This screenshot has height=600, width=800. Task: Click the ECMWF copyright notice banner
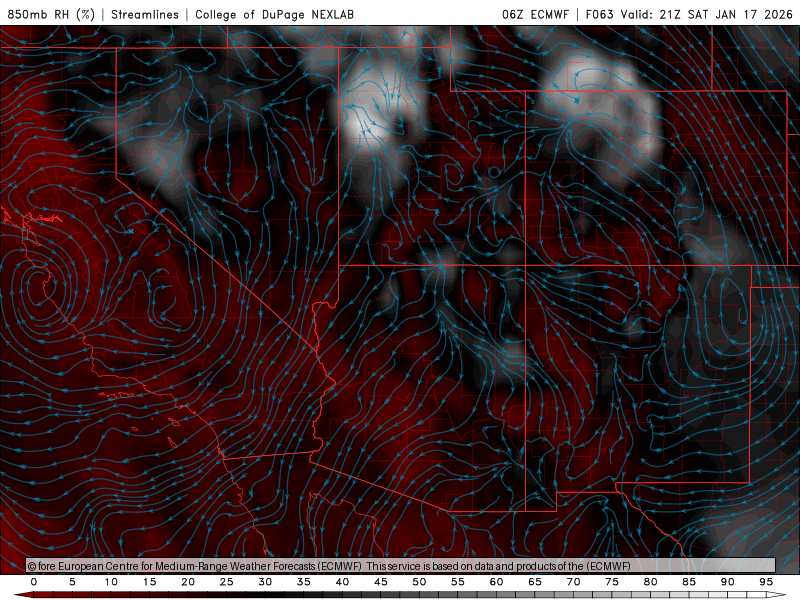pyautogui.click(x=401, y=566)
